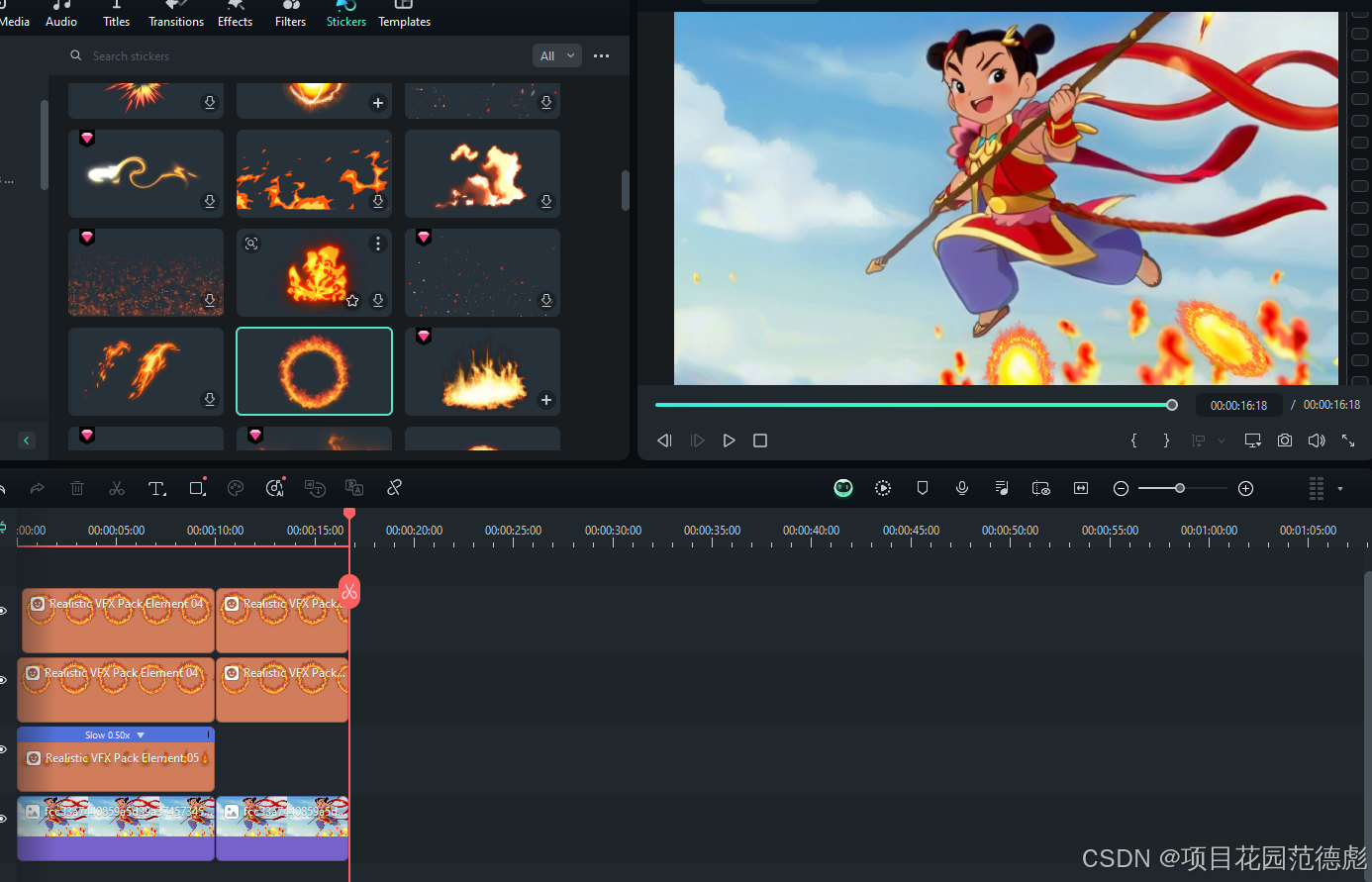The image size is (1372, 882).
Task: Click the sticker panel vertical scrollbar
Action: (x=626, y=190)
